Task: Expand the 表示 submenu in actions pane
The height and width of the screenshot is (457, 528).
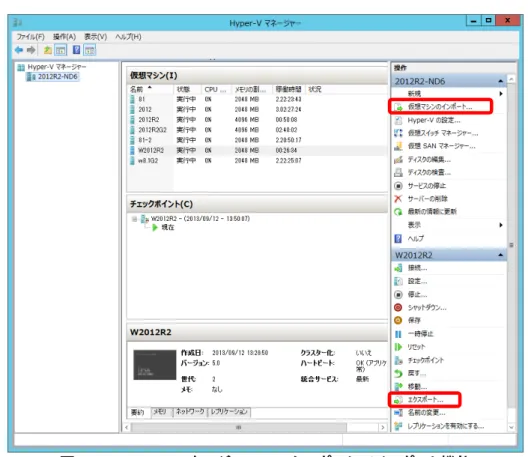Action: pyautogui.click(x=501, y=225)
